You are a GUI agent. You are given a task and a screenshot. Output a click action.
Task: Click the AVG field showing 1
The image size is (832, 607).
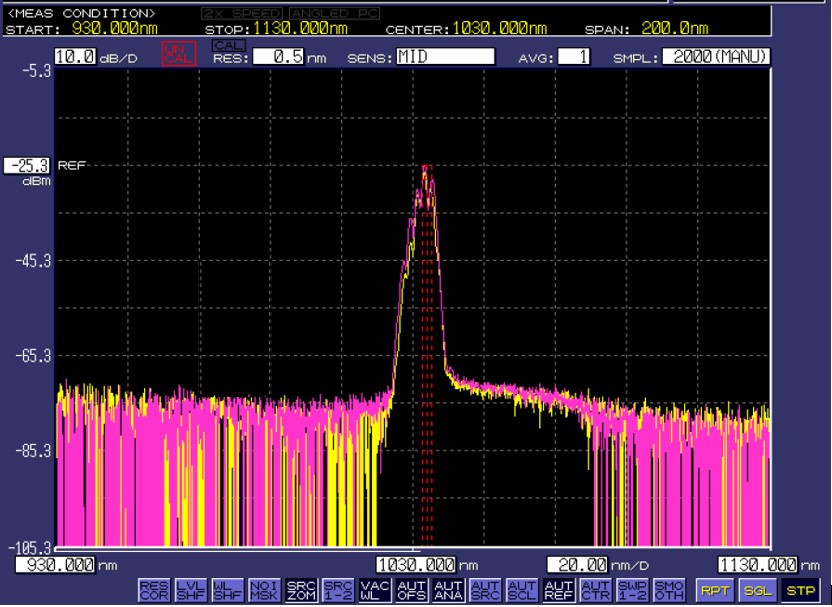[x=574, y=57]
